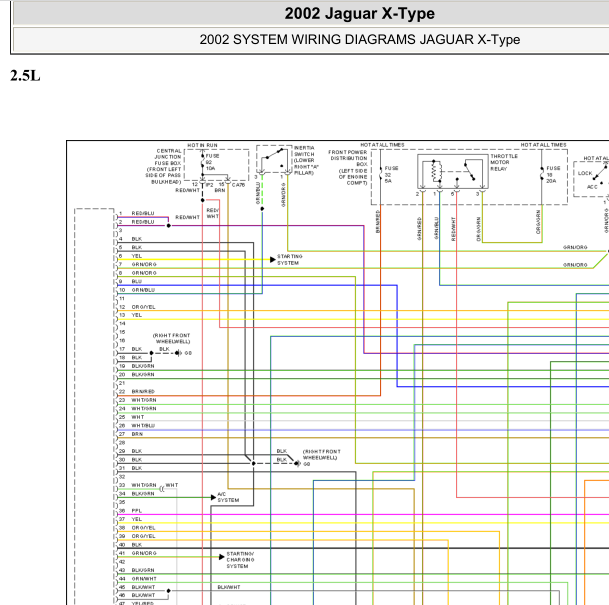This screenshot has height=605, width=609.
Task: Click connector pin 13 YEL label
Action: coord(137,315)
